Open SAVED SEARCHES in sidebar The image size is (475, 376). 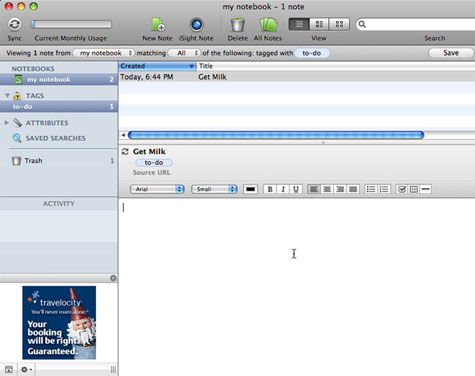(x=55, y=138)
